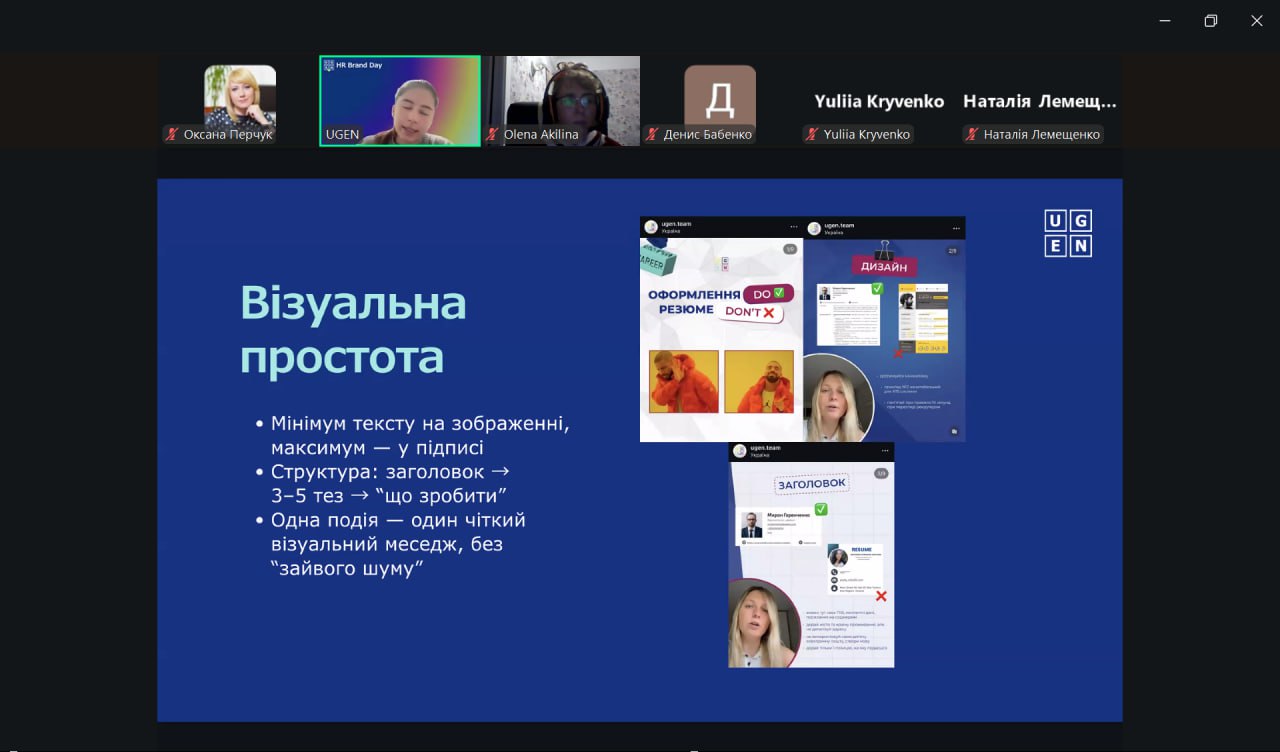The image size is (1280, 752).
Task: Click carousel icon at bottom of Дизайн post
Action: click(954, 431)
